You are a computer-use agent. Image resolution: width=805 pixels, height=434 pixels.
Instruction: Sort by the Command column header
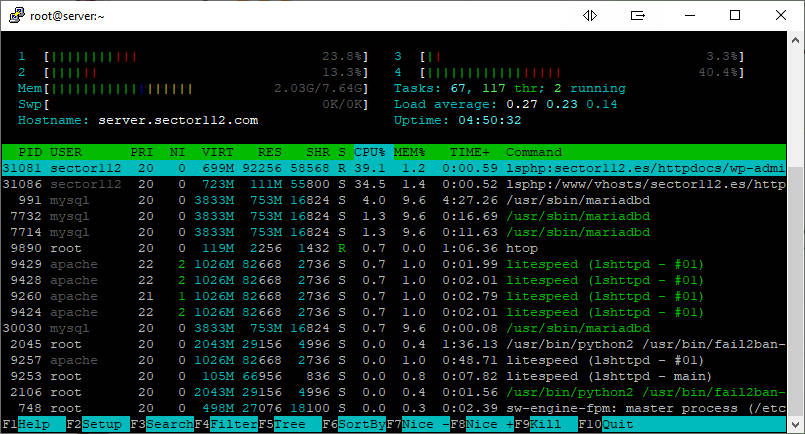[534, 152]
